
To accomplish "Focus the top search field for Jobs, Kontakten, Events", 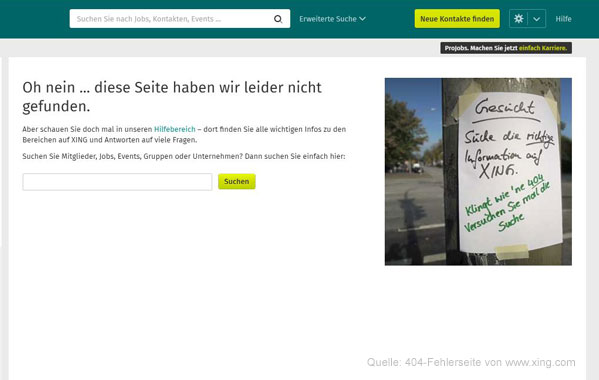I will [x=180, y=19].
